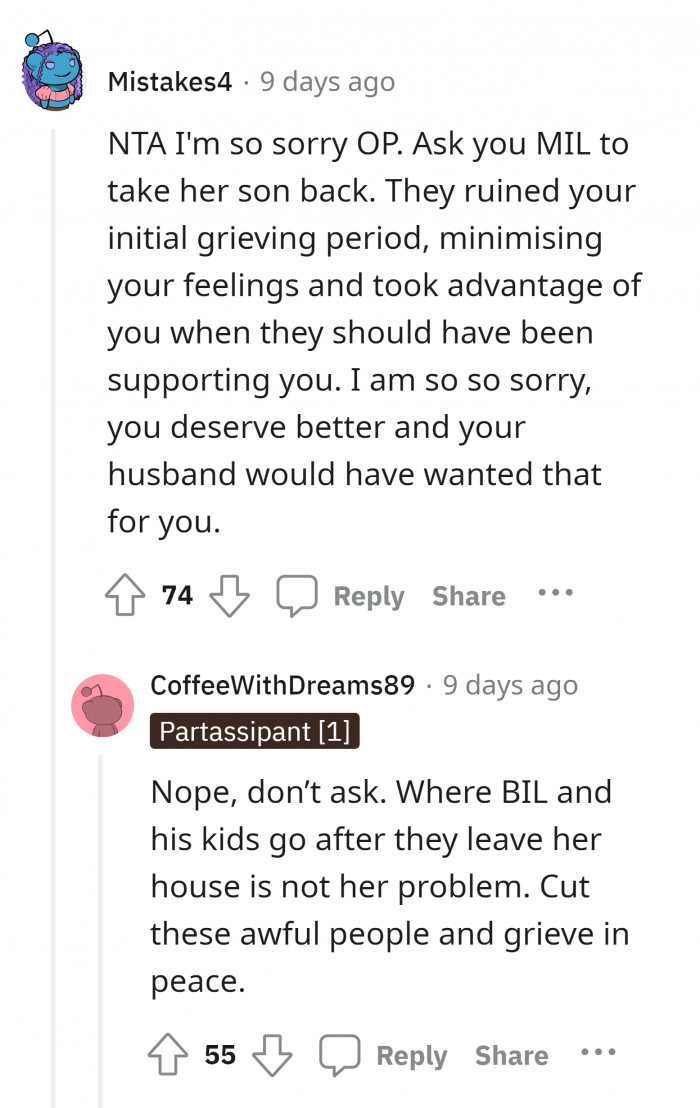Click Reply under Mistakes4's comment
This screenshot has height=1108, width=700.
[368, 596]
